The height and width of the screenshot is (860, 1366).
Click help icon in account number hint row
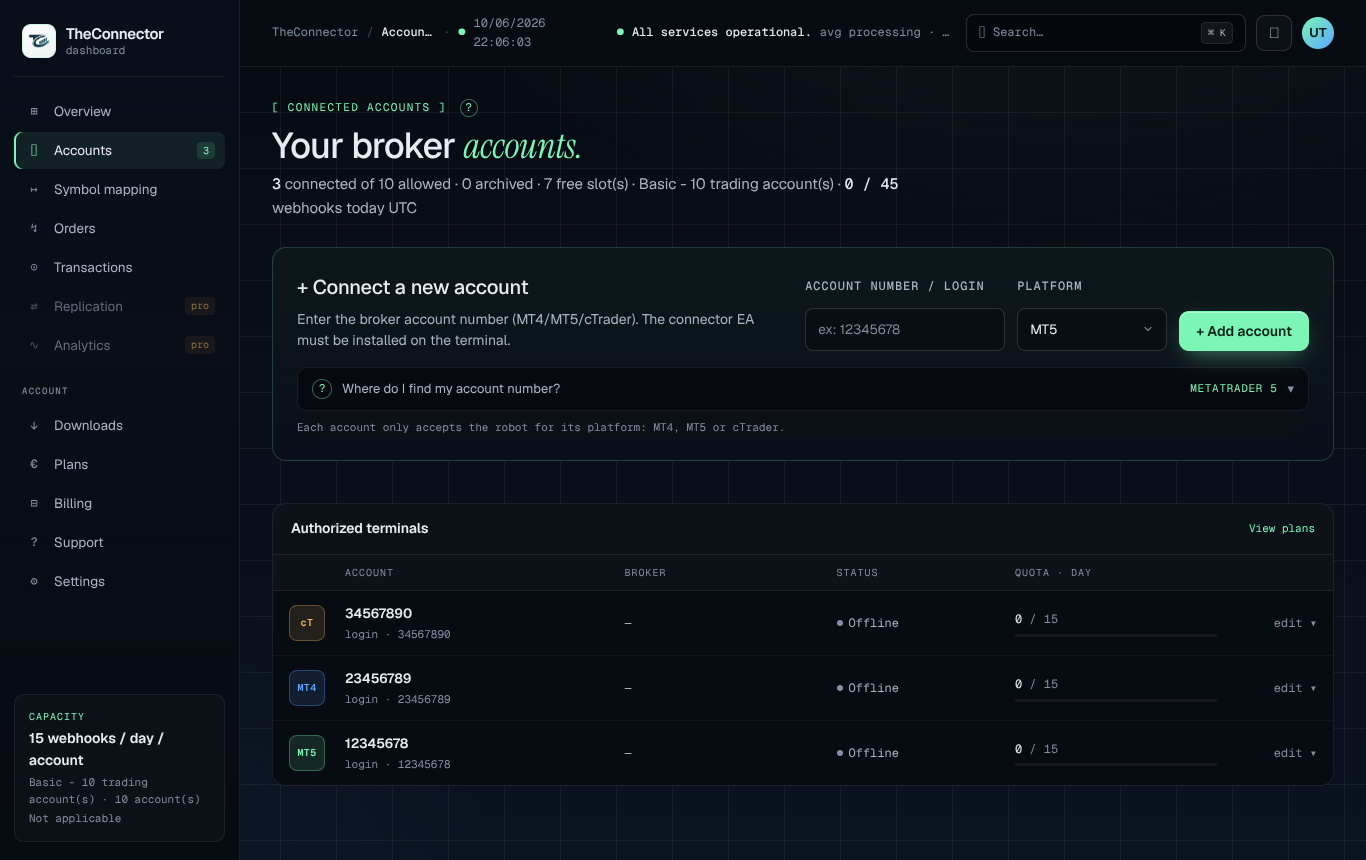click(x=322, y=389)
